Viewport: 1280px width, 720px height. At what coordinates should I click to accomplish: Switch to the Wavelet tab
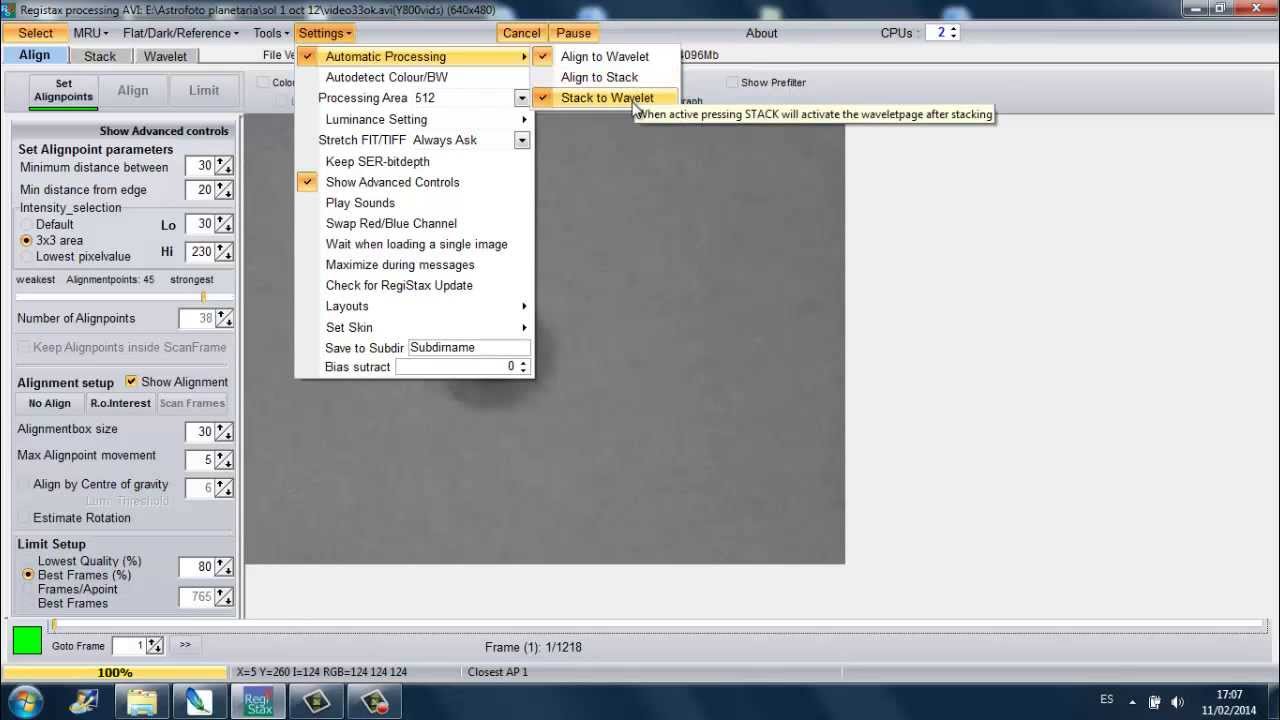pos(165,56)
